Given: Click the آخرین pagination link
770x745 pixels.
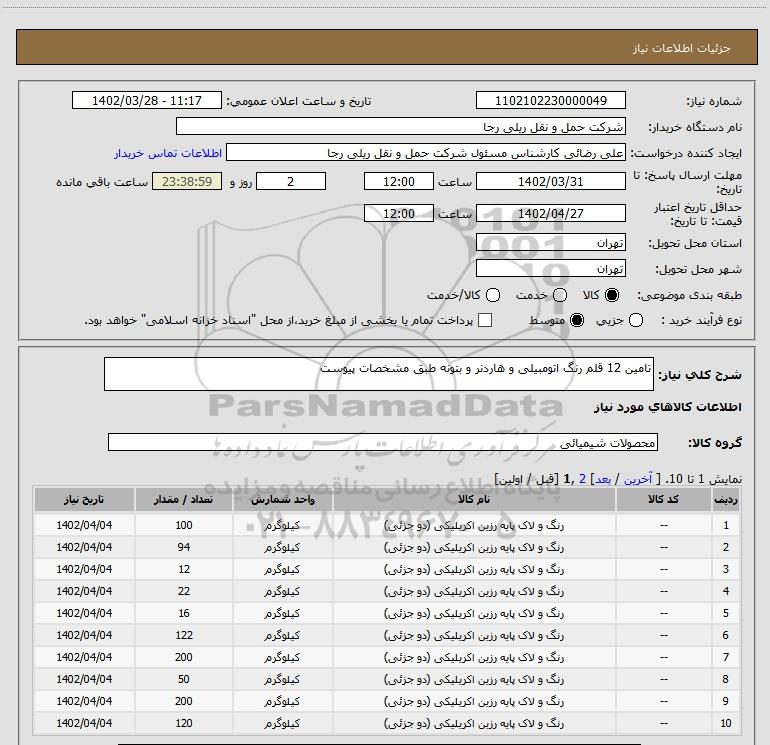Looking at the screenshot, I should (638, 479).
